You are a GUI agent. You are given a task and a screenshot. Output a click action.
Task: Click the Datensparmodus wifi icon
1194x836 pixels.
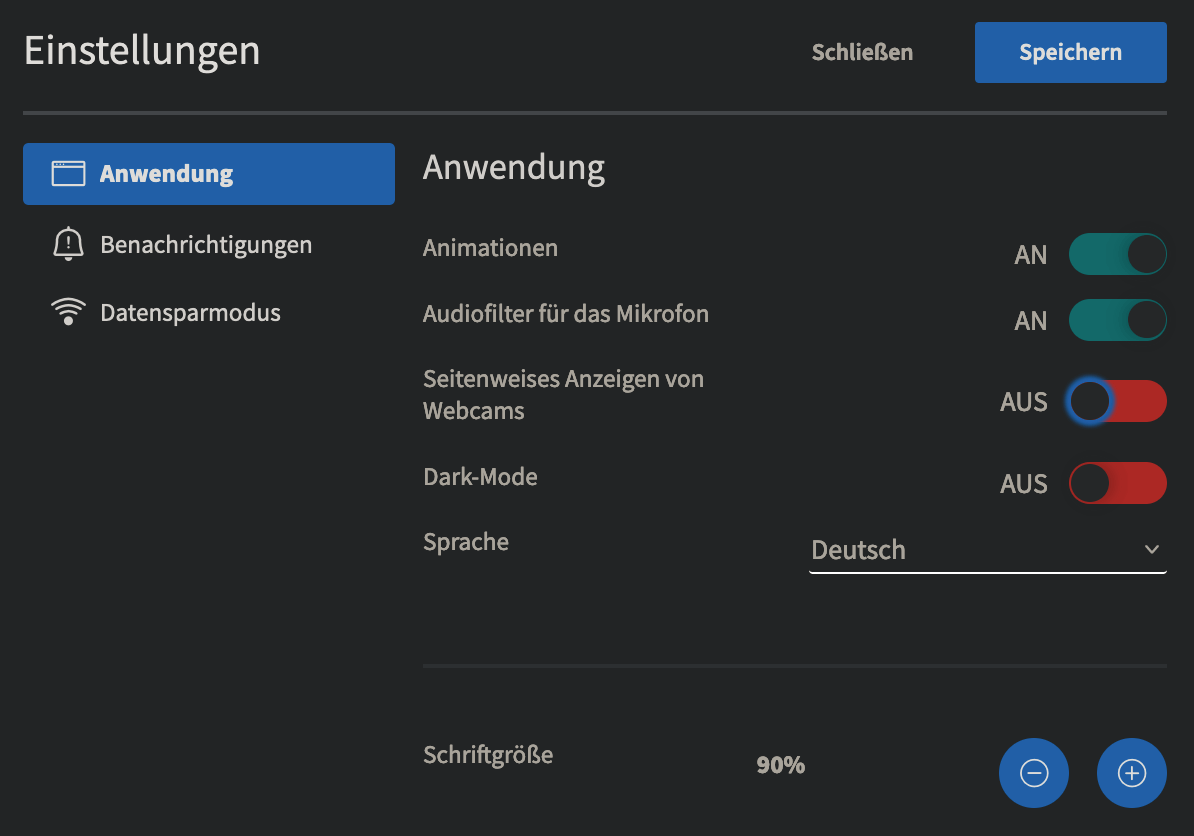click(x=68, y=313)
